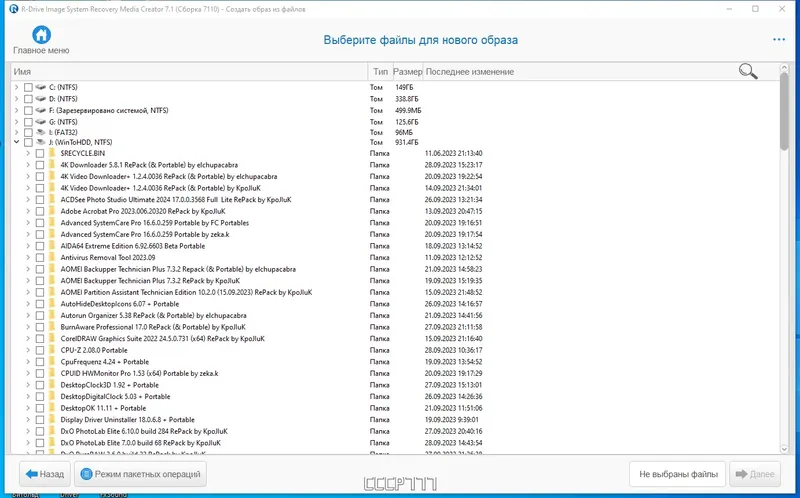This screenshot has height=498, width=800.
Task: Check AIDA64 Extreme Edition checkbox
Action: coord(40,246)
